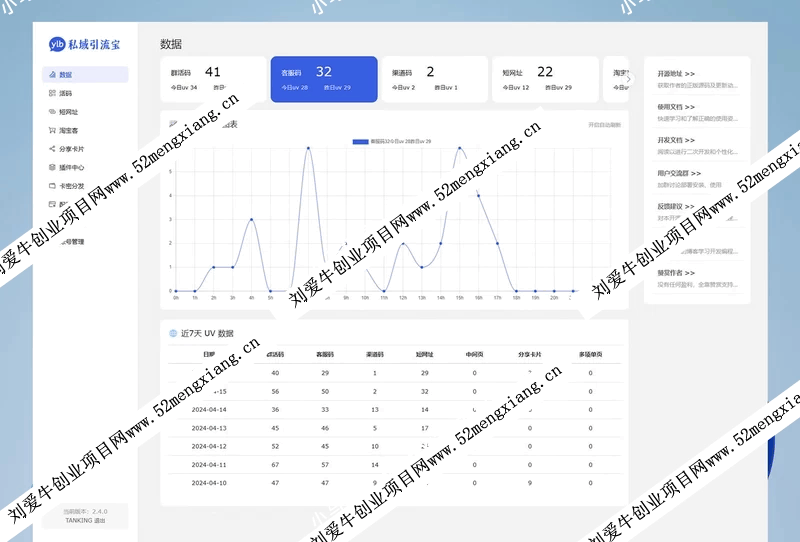Select the 渠道码 2 stats card

(435, 79)
